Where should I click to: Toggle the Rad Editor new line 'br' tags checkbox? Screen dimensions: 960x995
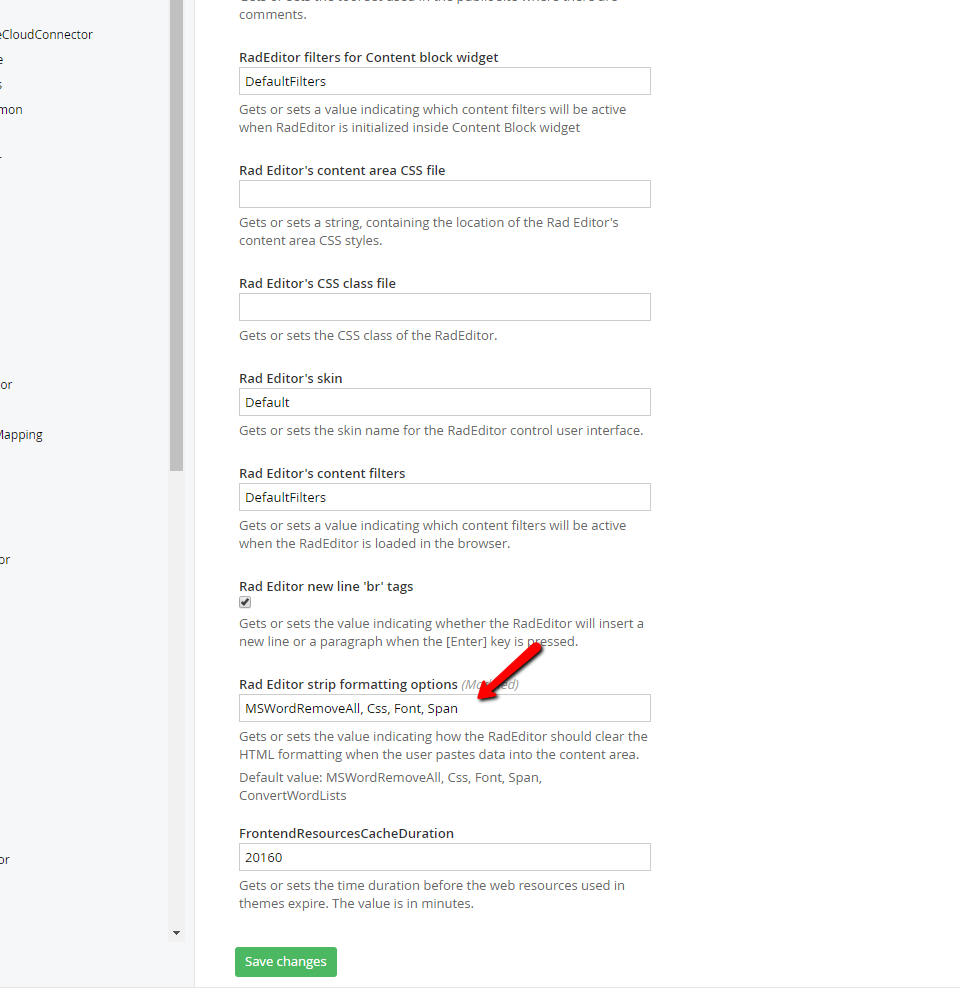[245, 602]
